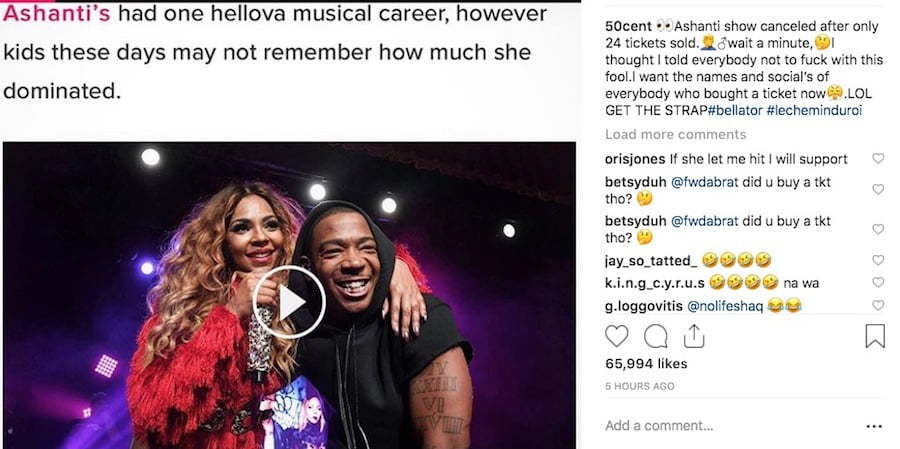Focus the Add a comment field

tap(729, 426)
